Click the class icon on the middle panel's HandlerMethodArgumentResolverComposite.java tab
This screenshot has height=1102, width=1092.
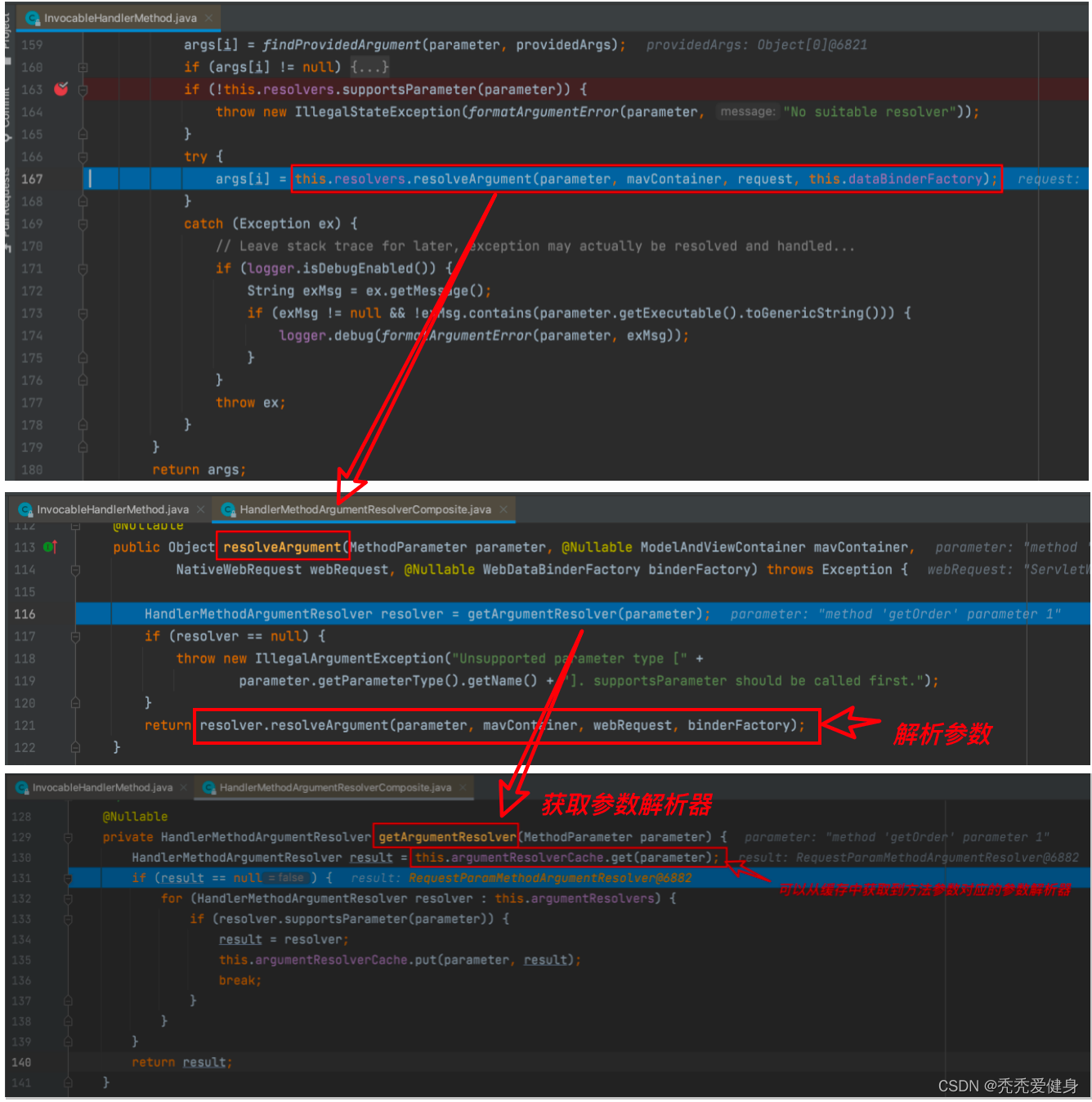coord(229,509)
